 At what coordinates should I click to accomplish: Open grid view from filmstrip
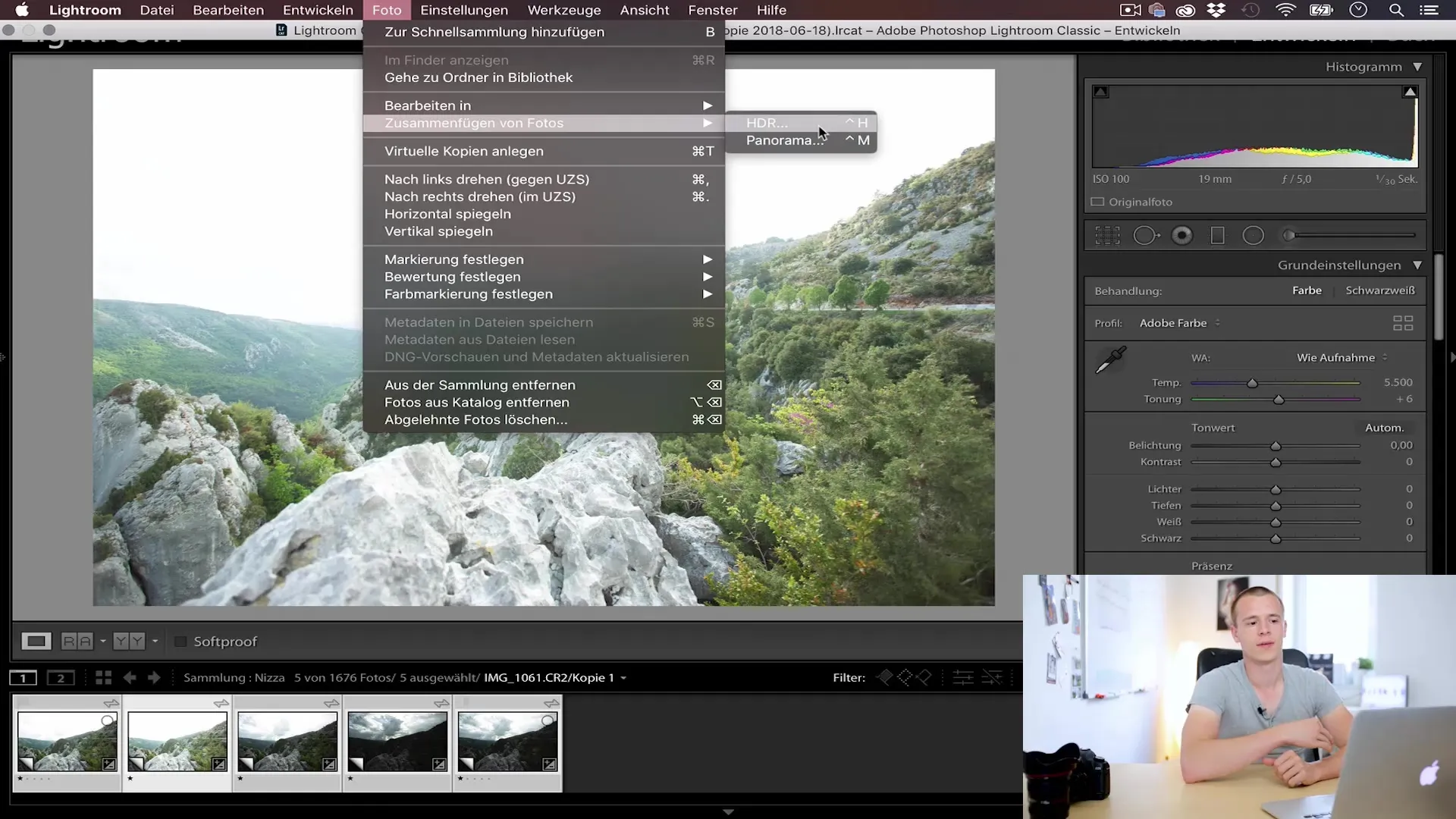click(x=103, y=678)
